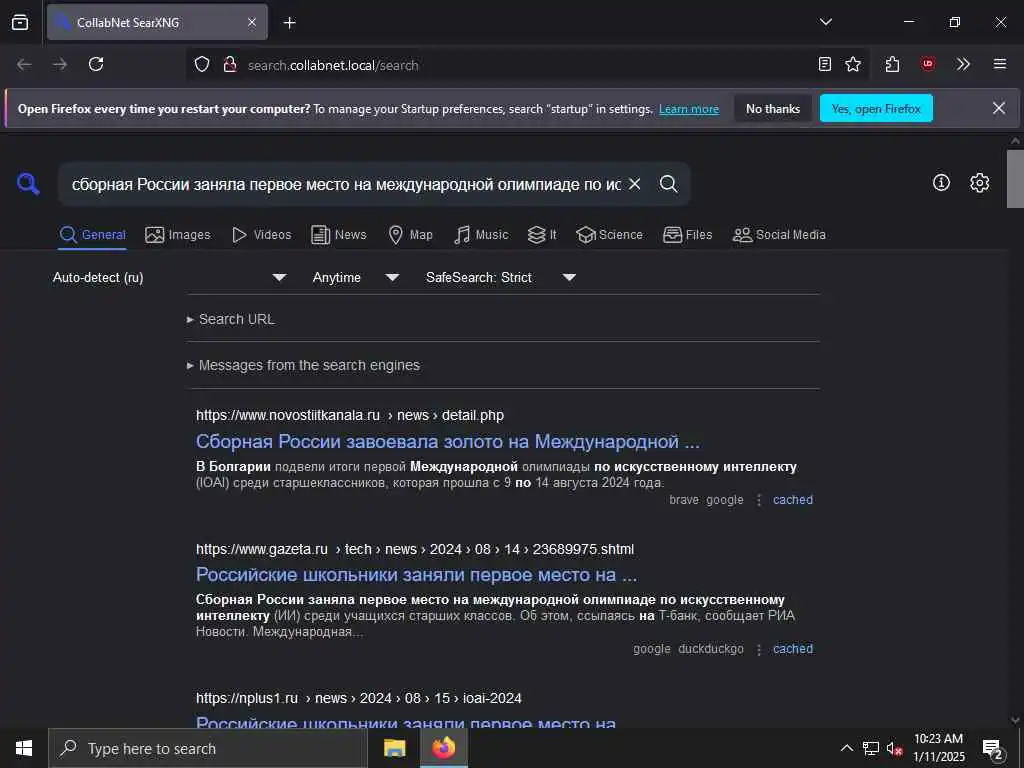Focus the search query input field

346,184
